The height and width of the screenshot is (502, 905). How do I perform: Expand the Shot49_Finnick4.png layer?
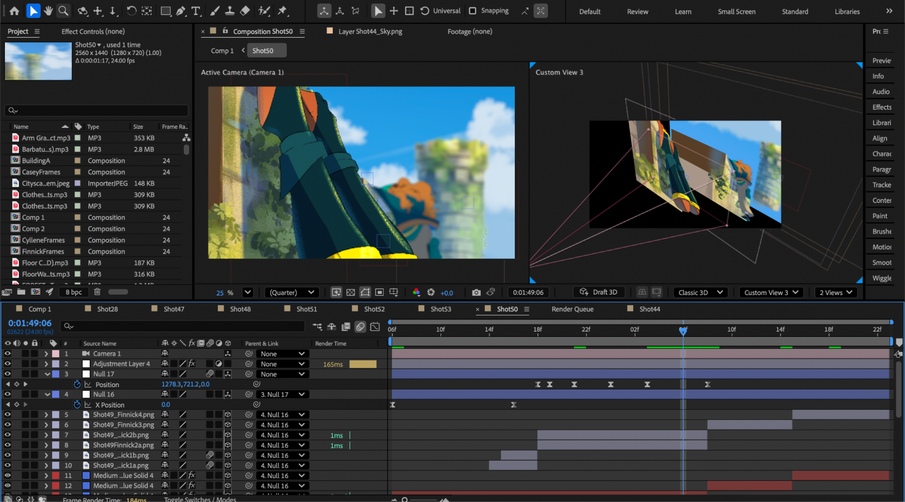point(46,415)
